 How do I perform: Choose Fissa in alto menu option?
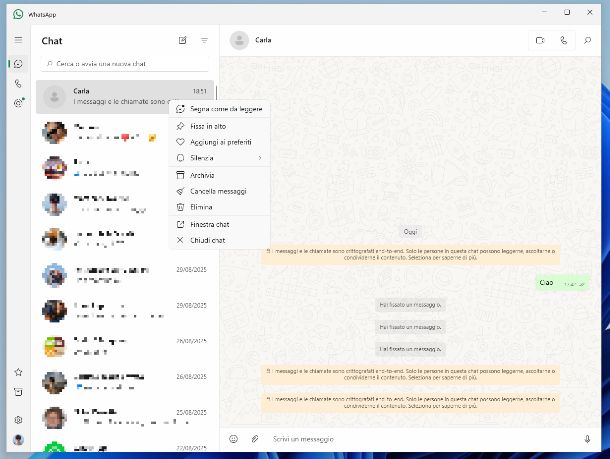pyautogui.click(x=219, y=126)
